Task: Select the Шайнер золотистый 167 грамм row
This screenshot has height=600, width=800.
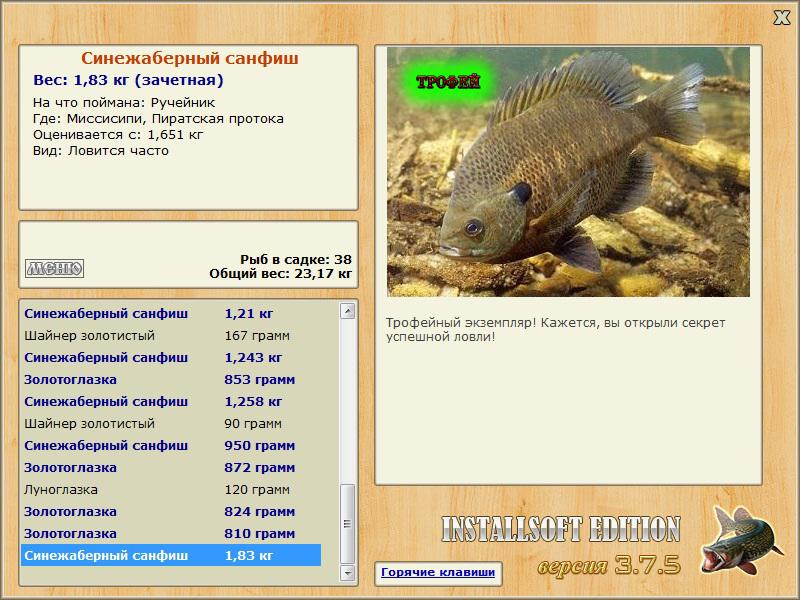Action: [x=171, y=336]
